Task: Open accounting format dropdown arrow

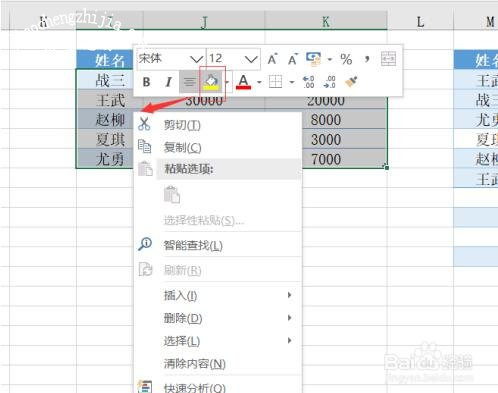Action: 330,59
